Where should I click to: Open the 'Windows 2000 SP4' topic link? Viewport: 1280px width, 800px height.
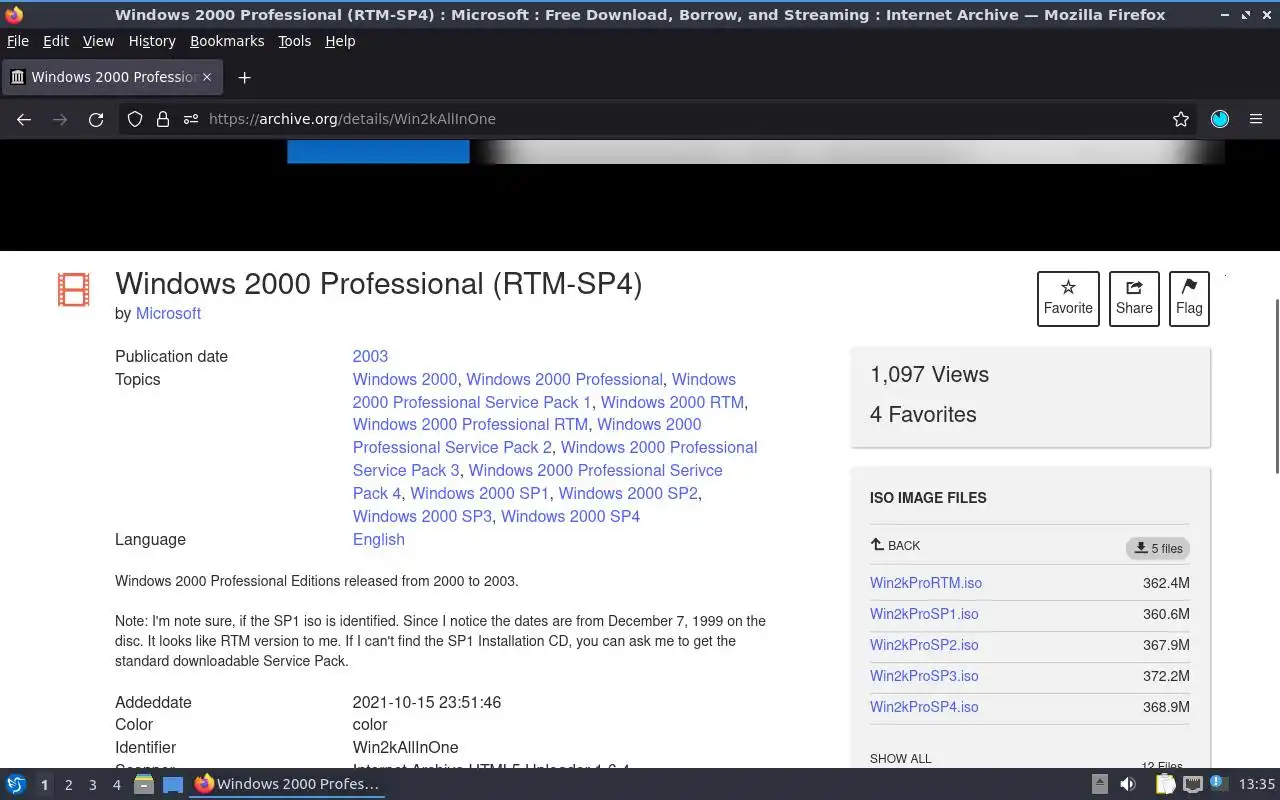[570, 516]
